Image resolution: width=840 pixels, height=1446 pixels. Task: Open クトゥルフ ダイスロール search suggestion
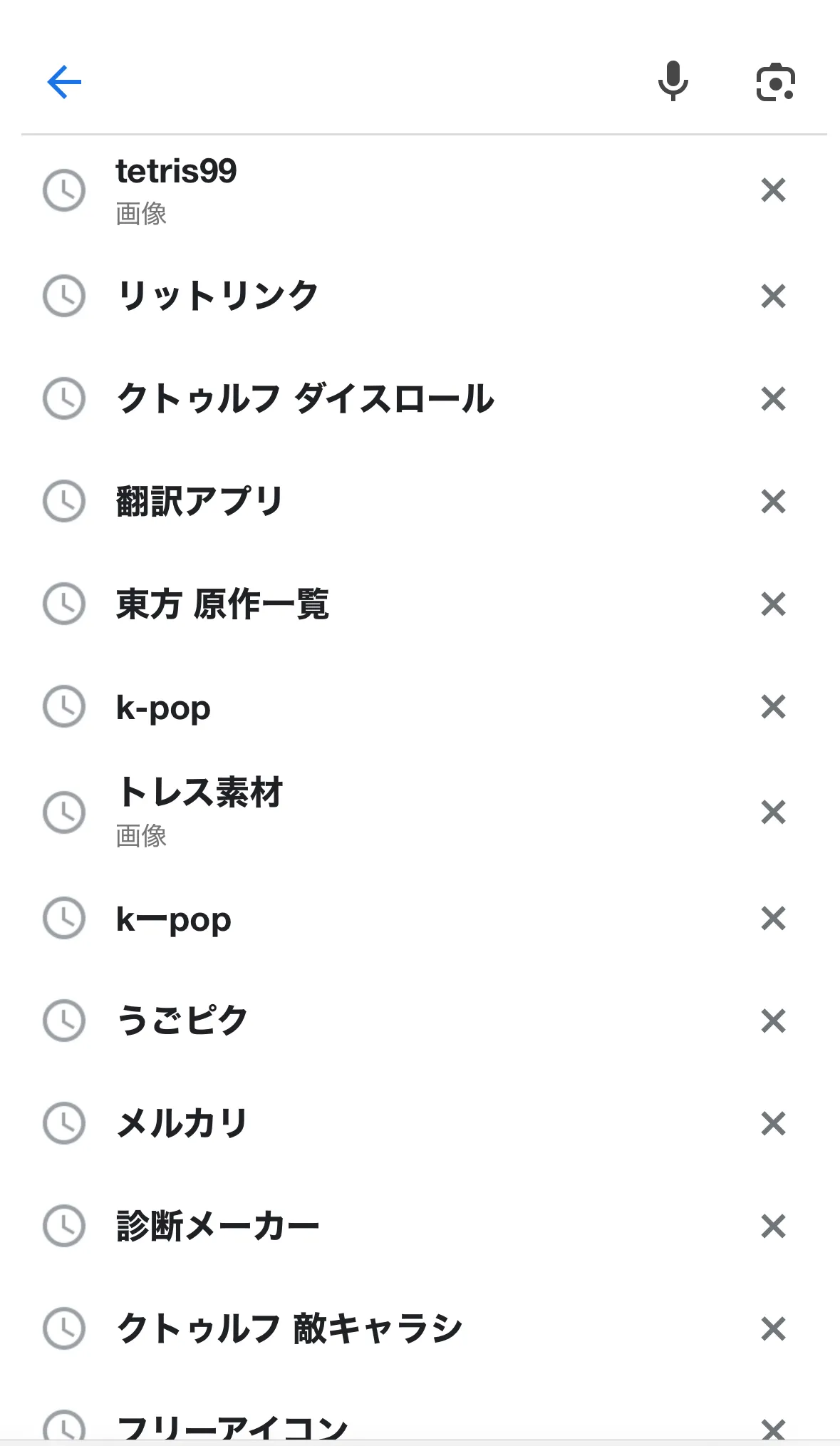click(x=305, y=398)
